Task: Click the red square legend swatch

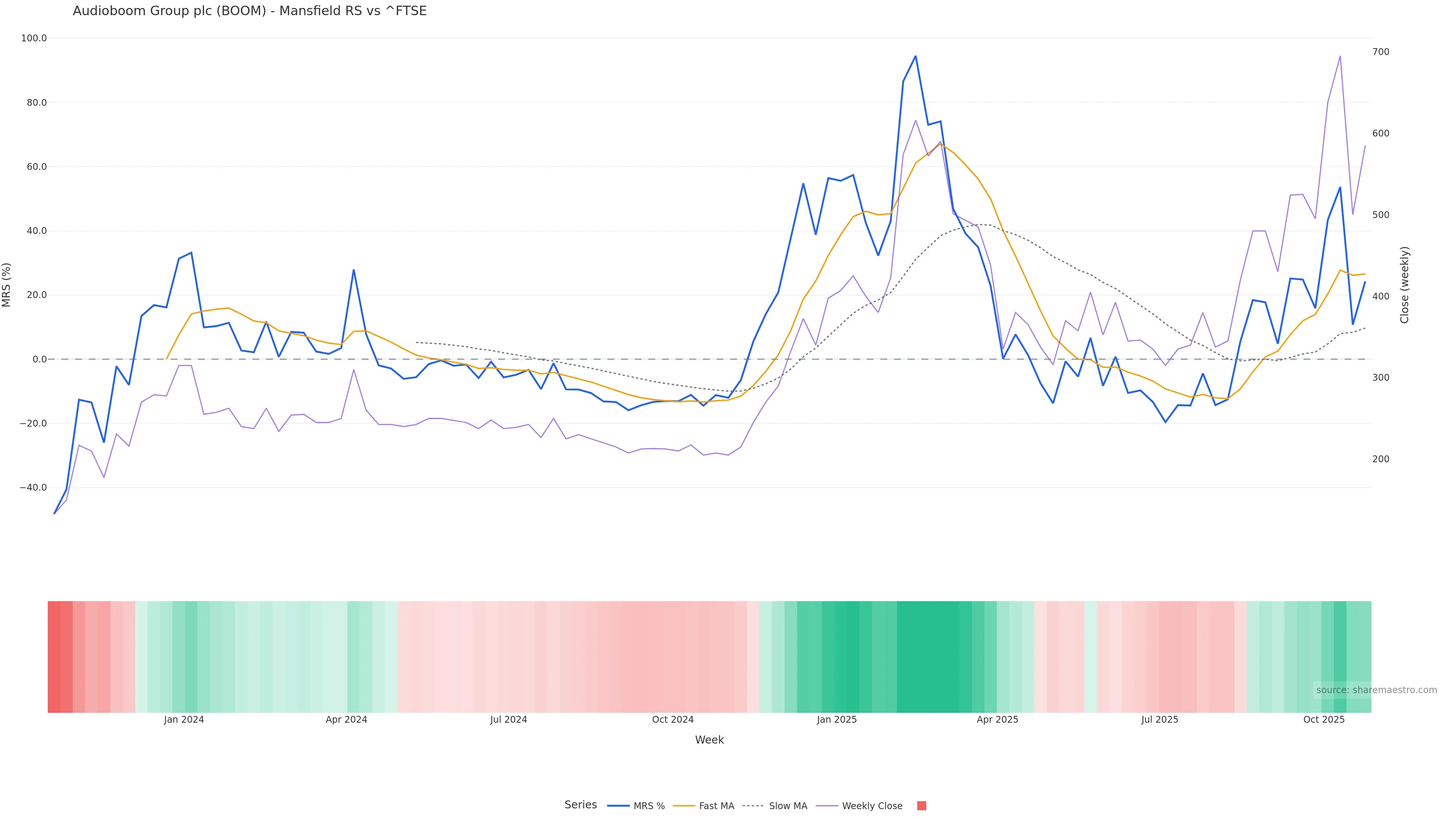Action: (921, 806)
